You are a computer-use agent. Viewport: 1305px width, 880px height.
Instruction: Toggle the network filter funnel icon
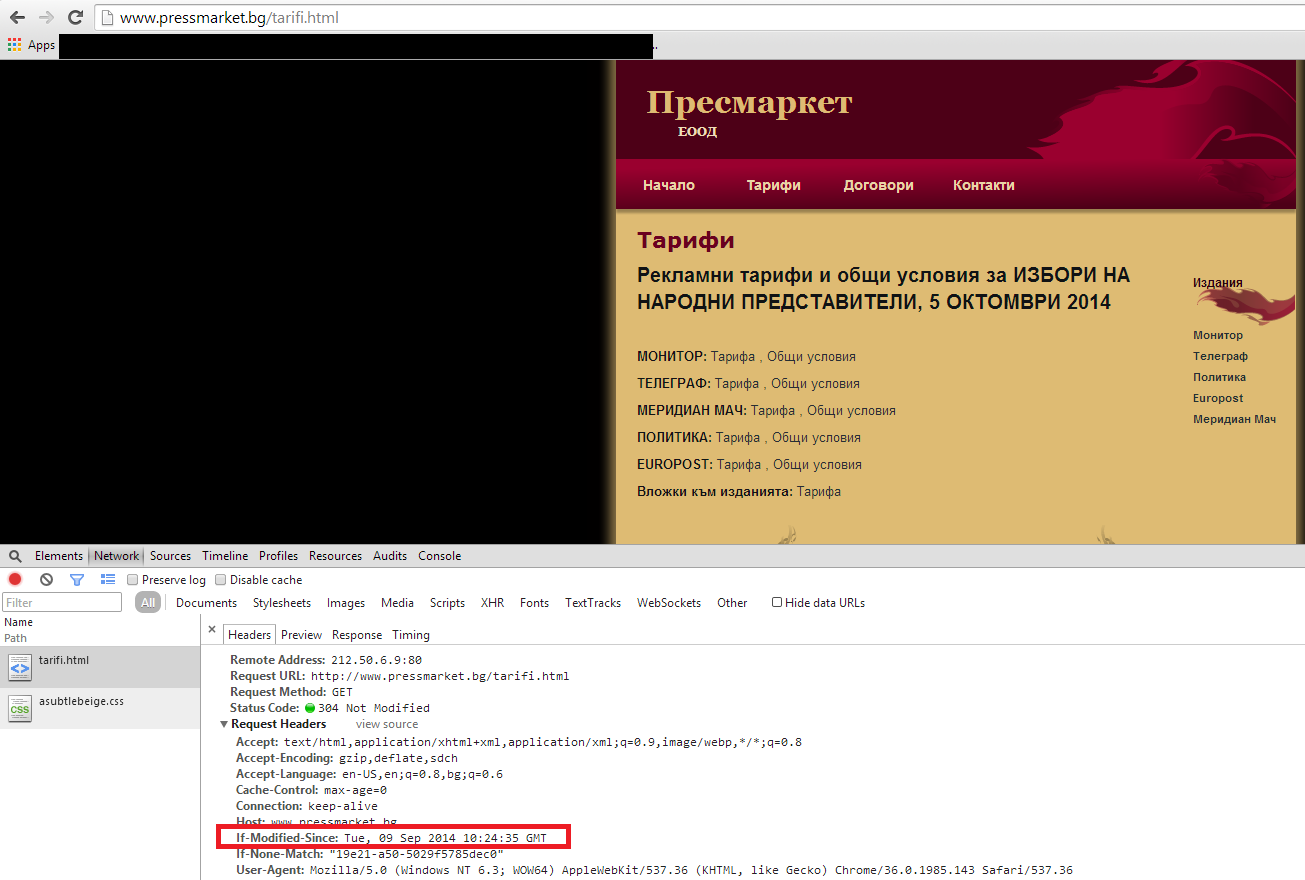(77, 579)
